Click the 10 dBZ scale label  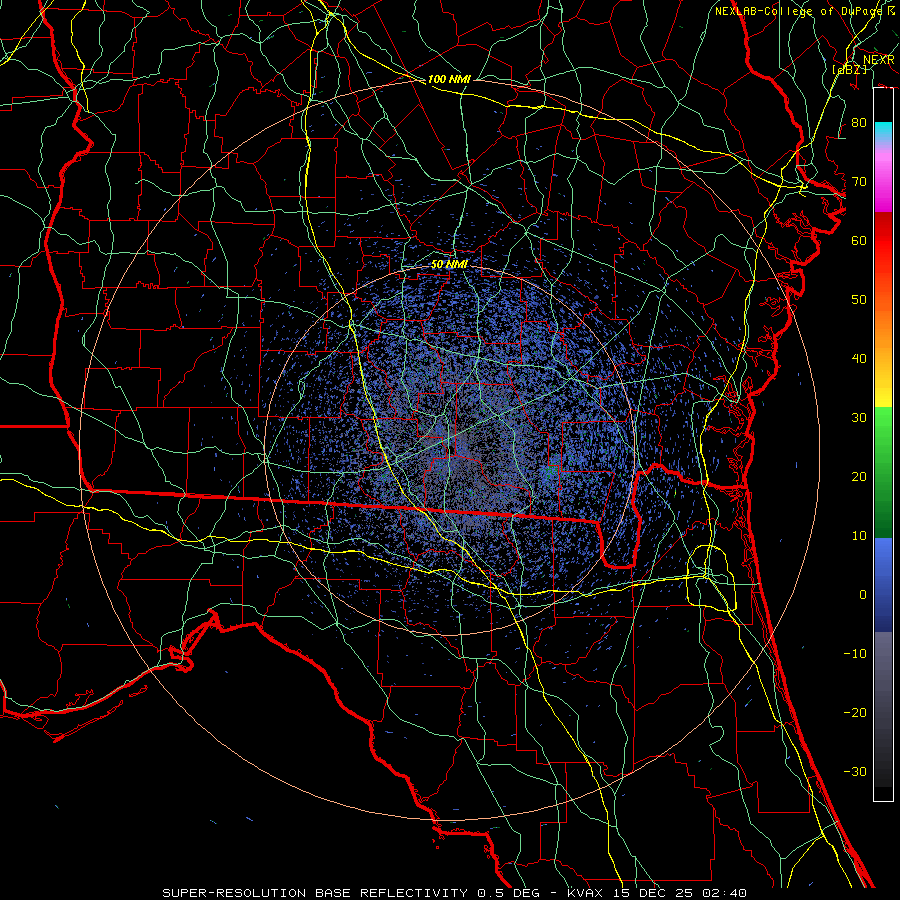coord(859,536)
